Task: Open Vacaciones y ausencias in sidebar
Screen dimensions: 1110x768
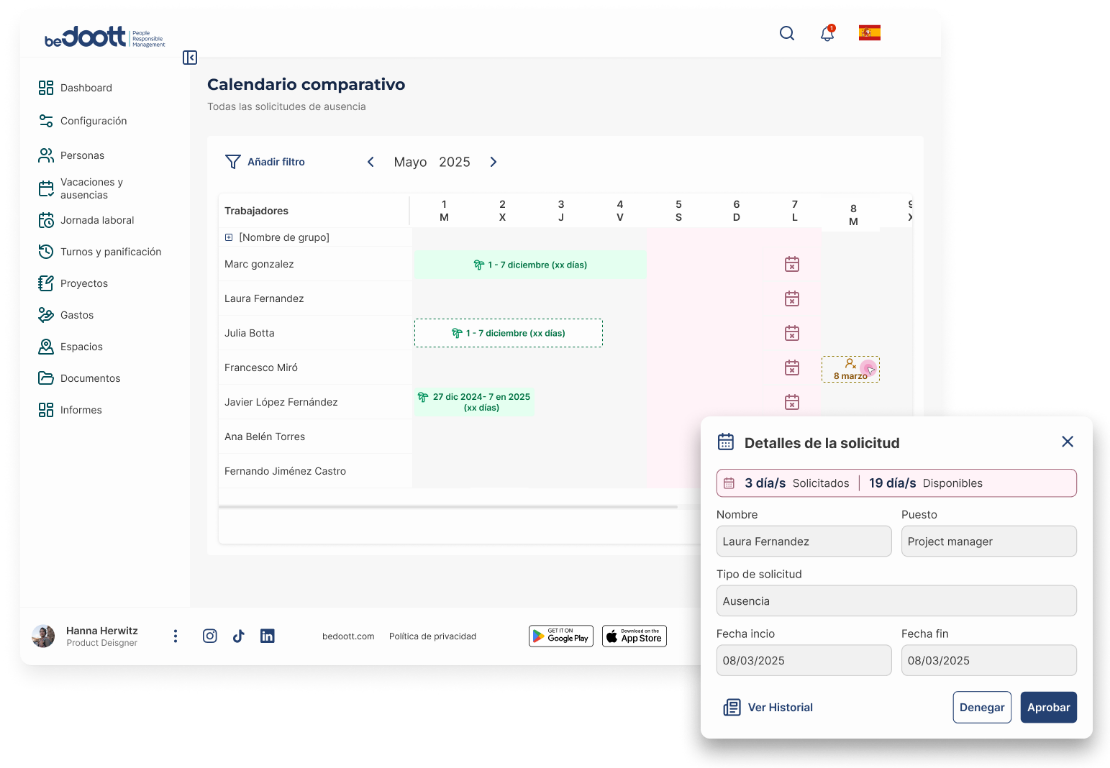Action: click(91, 188)
